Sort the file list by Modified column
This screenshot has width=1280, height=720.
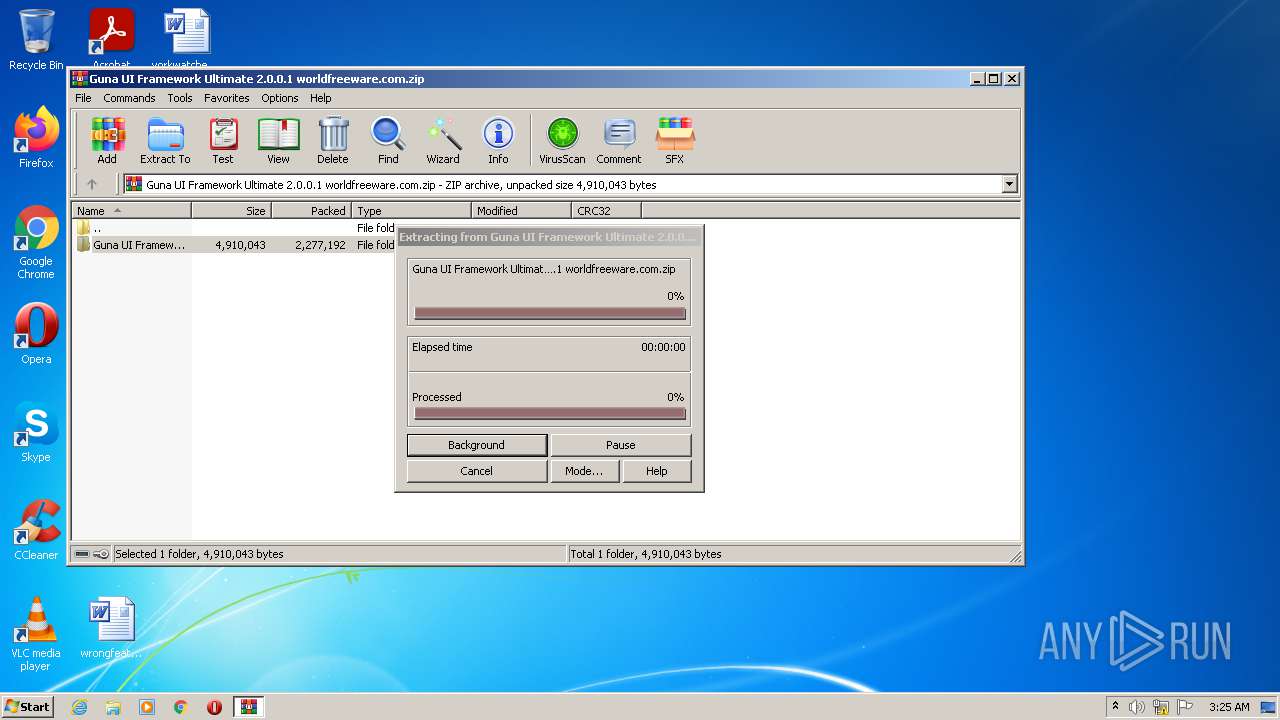click(x=521, y=210)
